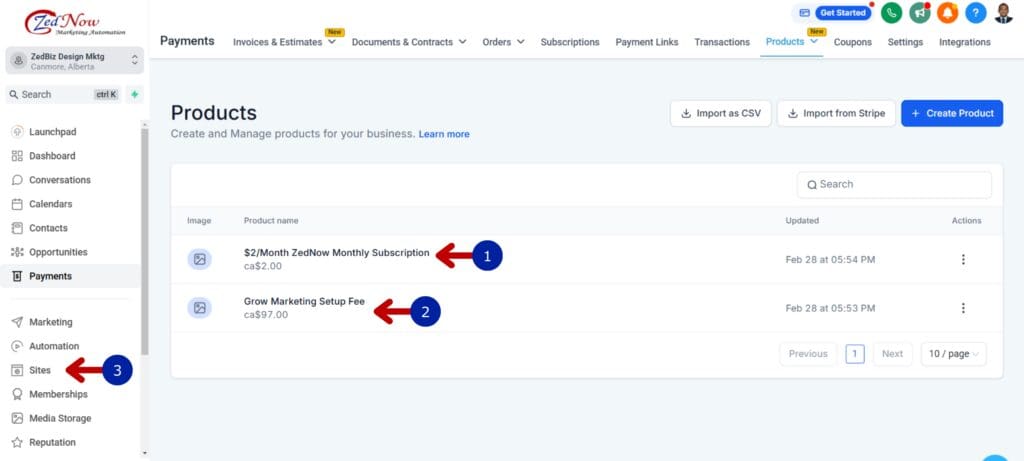Click the ca$2.00 price text
The height and width of the screenshot is (461, 1024).
pyautogui.click(x=263, y=266)
